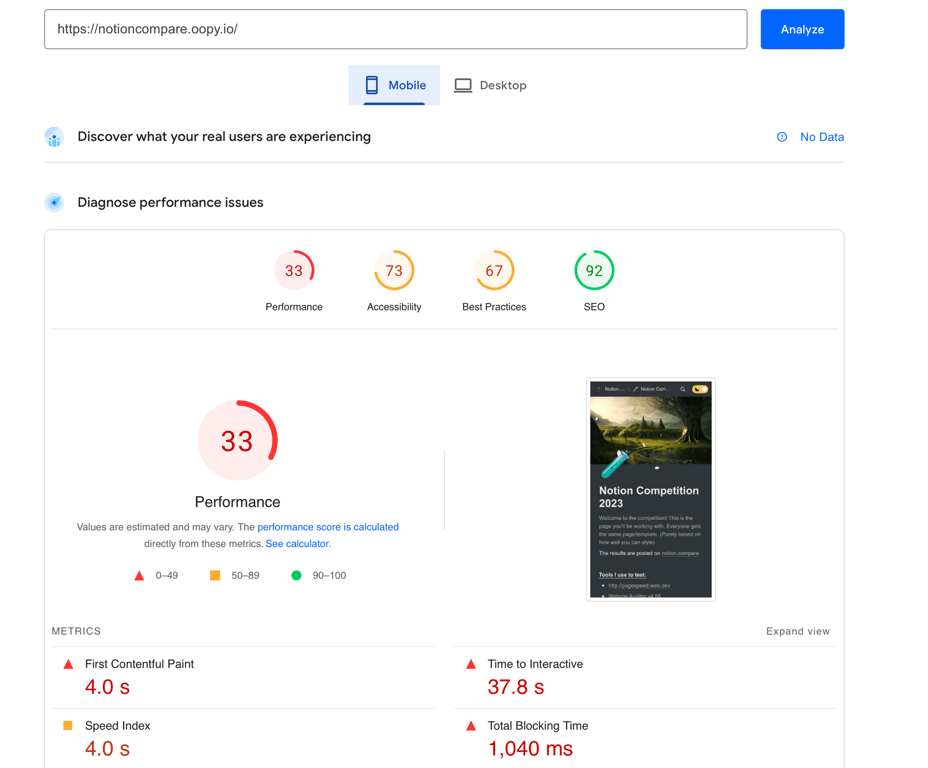Click the Speed Index label

click(118, 725)
